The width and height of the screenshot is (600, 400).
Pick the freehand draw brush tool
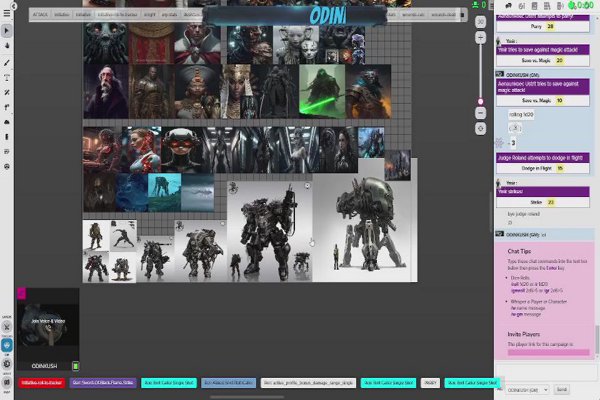[7, 63]
